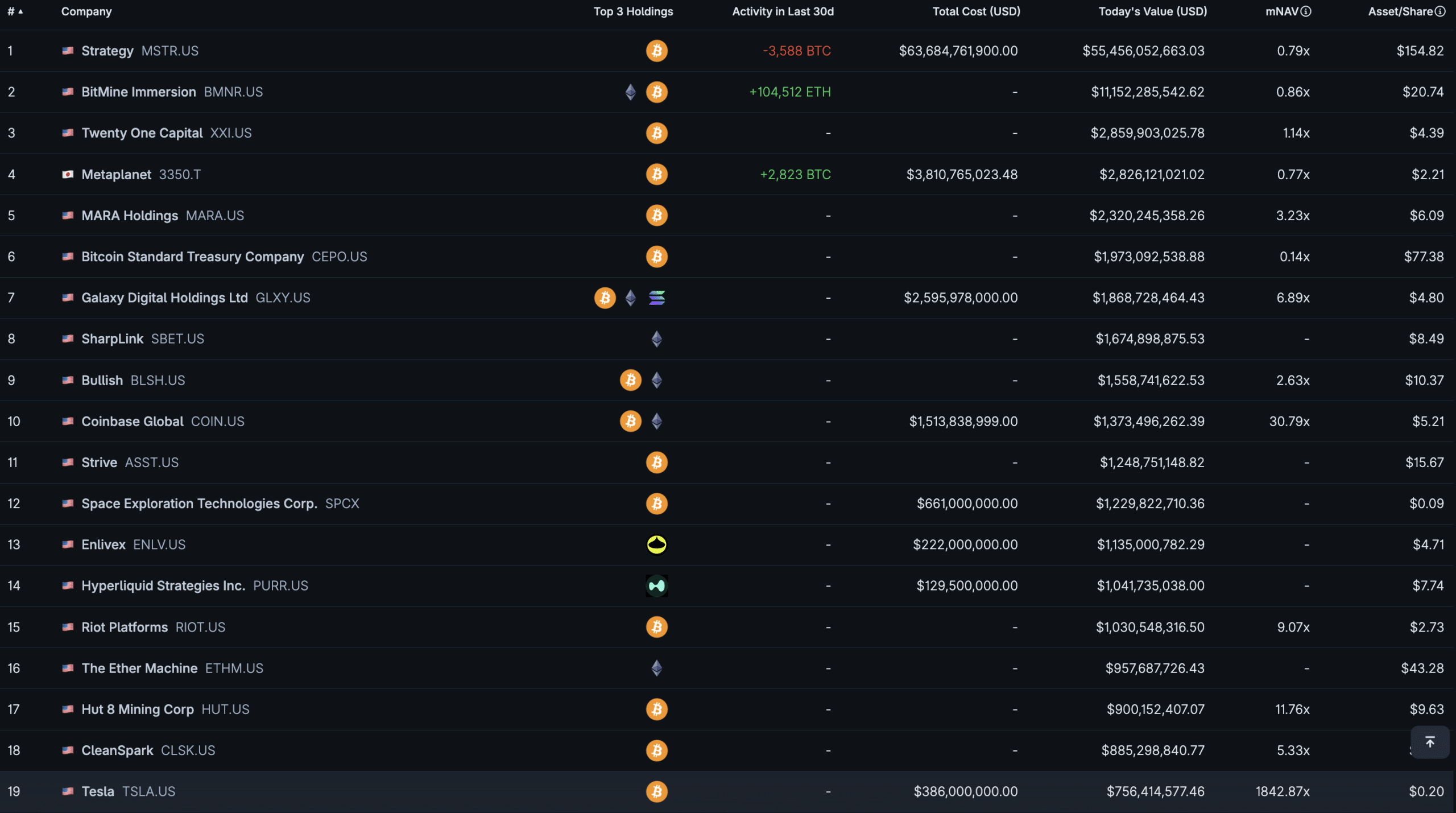
Task: Click the yellow token icon in Enlivex row
Action: (x=656, y=544)
